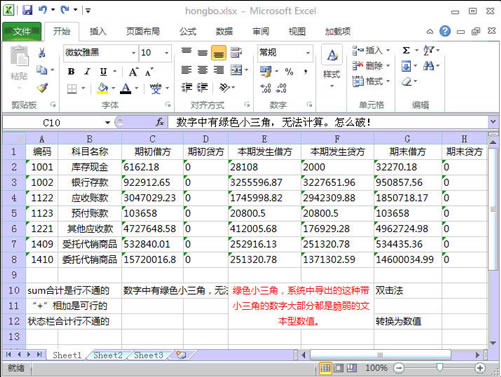Click Find and Select binoculars icon
This screenshot has height=377, width=501.
tap(429, 66)
